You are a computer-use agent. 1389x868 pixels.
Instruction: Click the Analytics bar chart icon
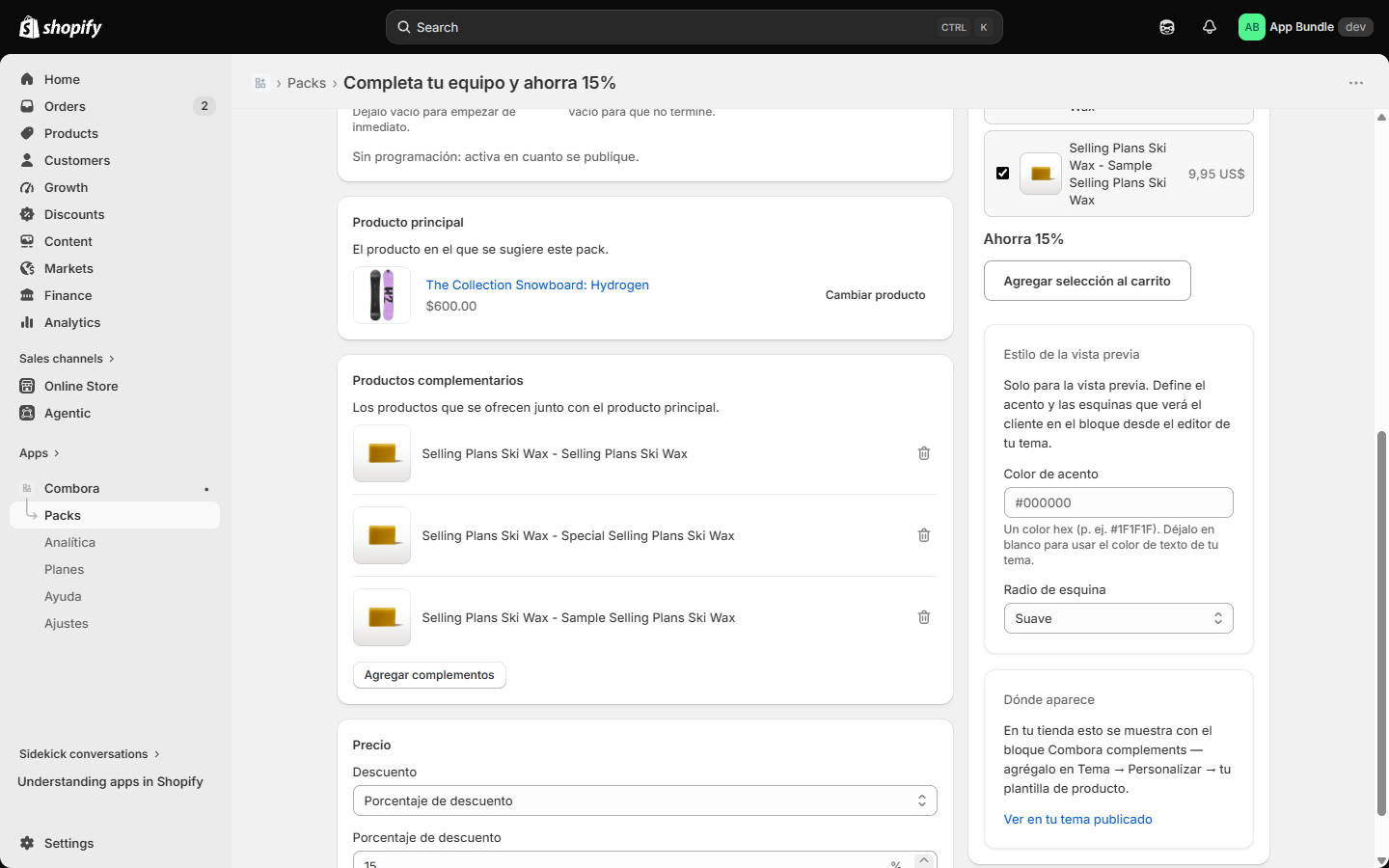coord(27,322)
